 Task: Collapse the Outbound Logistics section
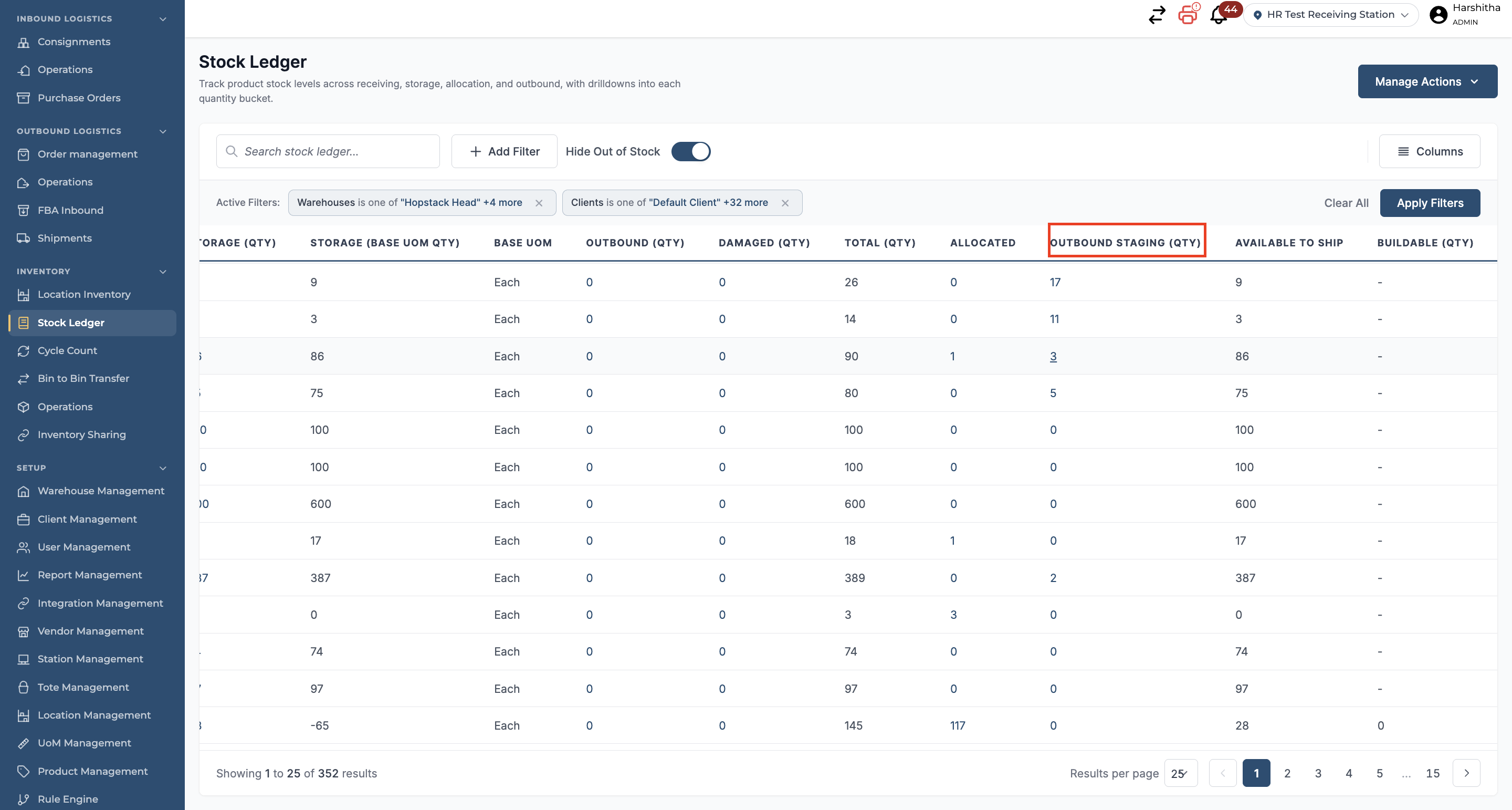coord(163,131)
